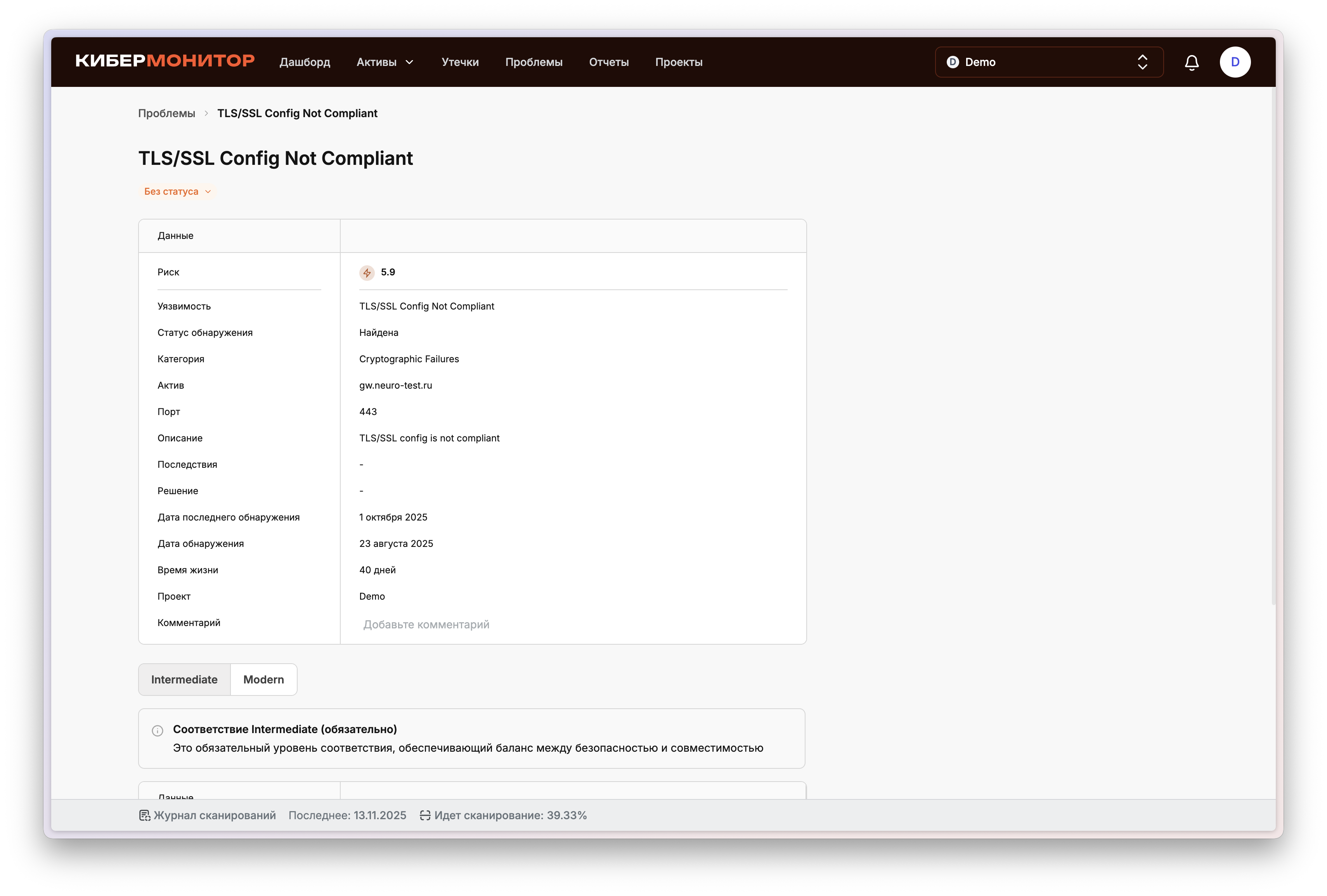The height and width of the screenshot is (896, 1327).
Task: Select the Intermediate tab
Action: coord(184,680)
